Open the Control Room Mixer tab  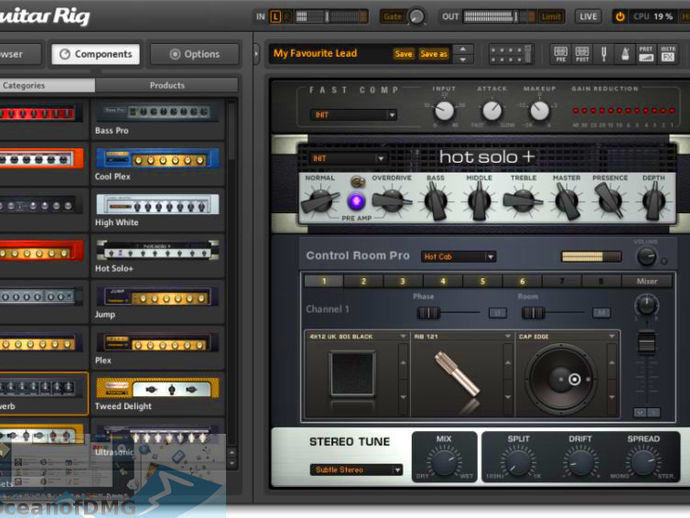[x=647, y=281]
